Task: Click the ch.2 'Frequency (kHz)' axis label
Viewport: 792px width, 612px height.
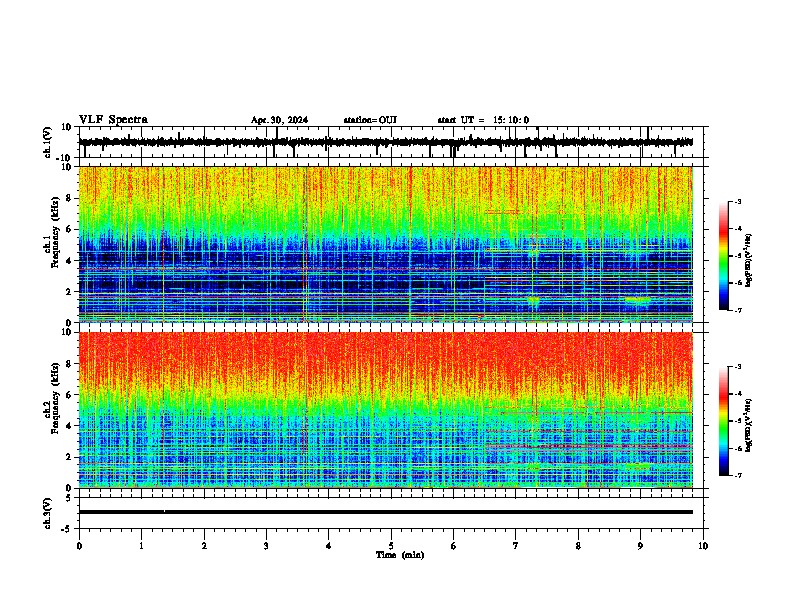Action: (x=54, y=398)
